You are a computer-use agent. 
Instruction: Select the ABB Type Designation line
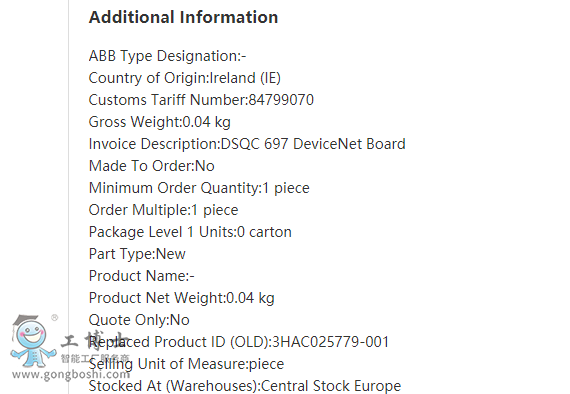coord(168,56)
